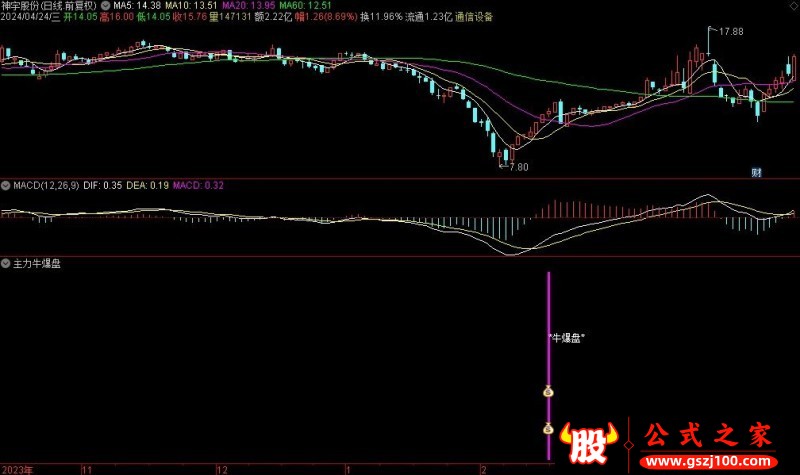Click the turnover rate 换11.96%
The height and width of the screenshot is (475, 800).
tap(381, 17)
